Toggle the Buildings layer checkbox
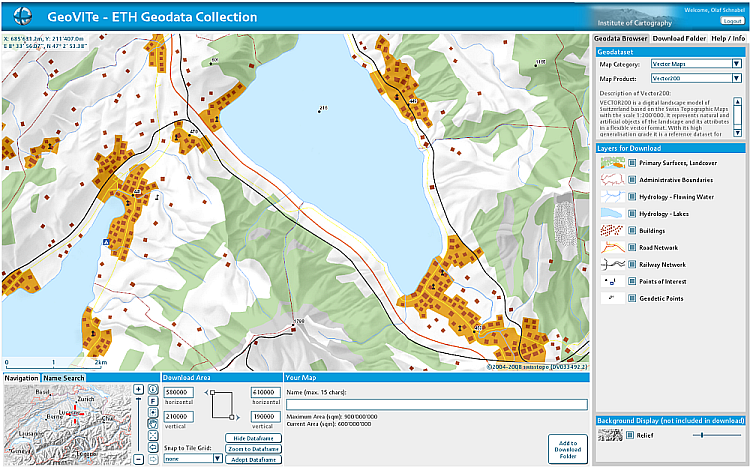Screen dimensions: 750x467 pos(632,231)
